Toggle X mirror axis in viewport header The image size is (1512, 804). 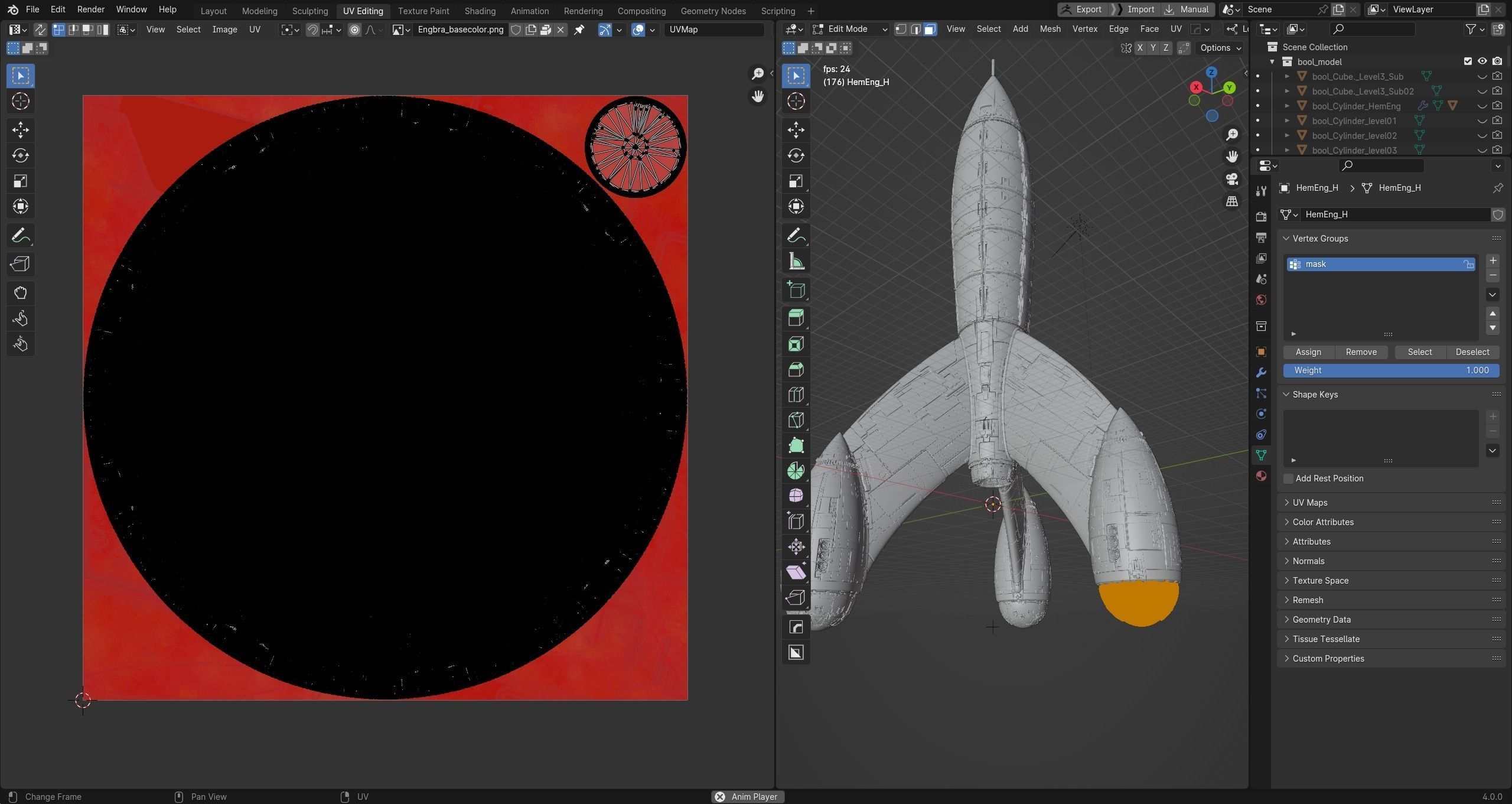click(1139, 48)
